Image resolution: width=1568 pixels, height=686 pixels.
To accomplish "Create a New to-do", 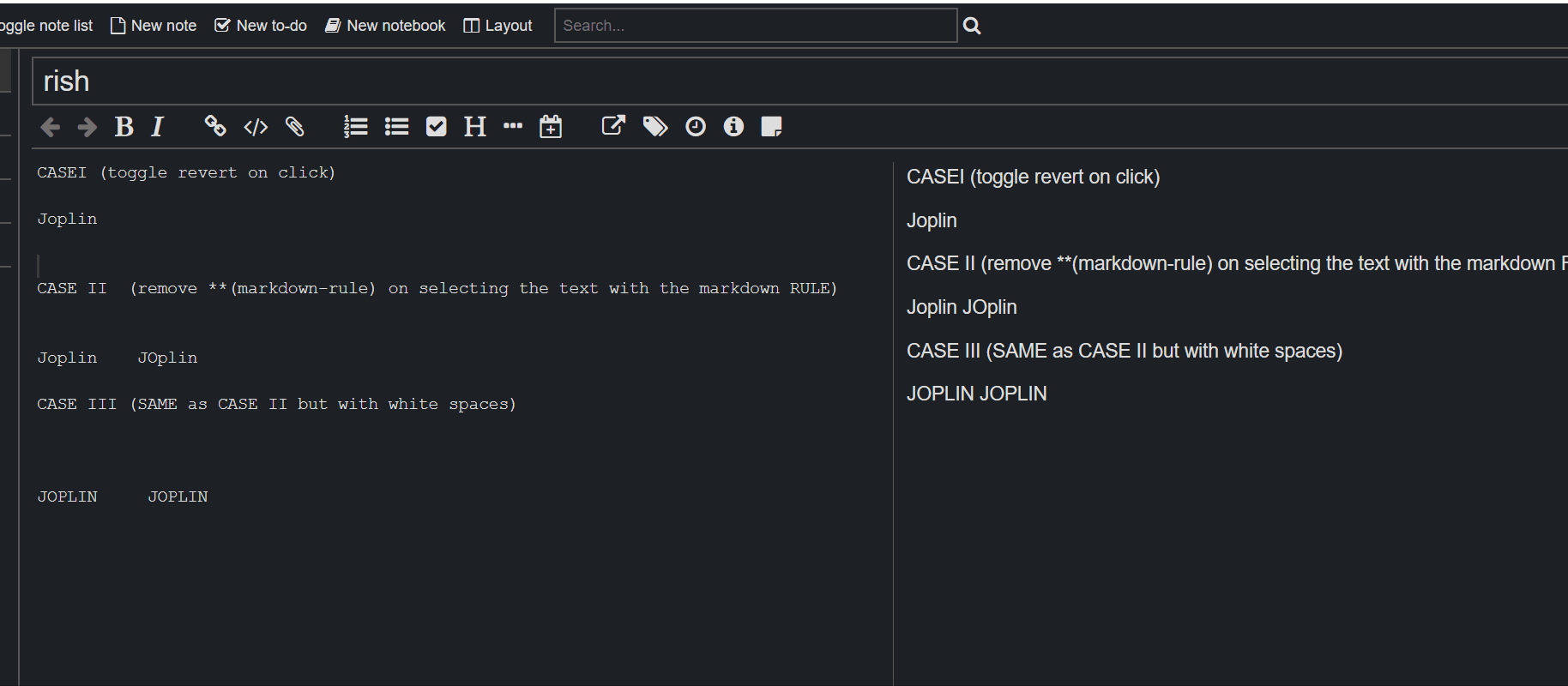I will click(x=261, y=26).
